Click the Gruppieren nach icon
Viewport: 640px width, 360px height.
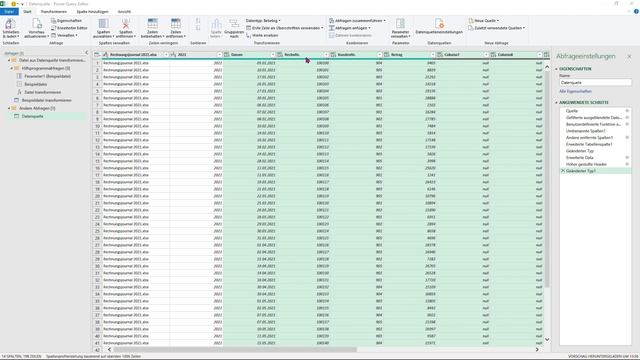pos(234,24)
